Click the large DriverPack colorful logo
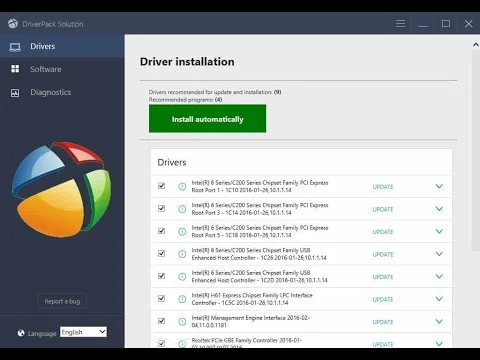Viewport: 480px width, 360px height. tap(62, 189)
